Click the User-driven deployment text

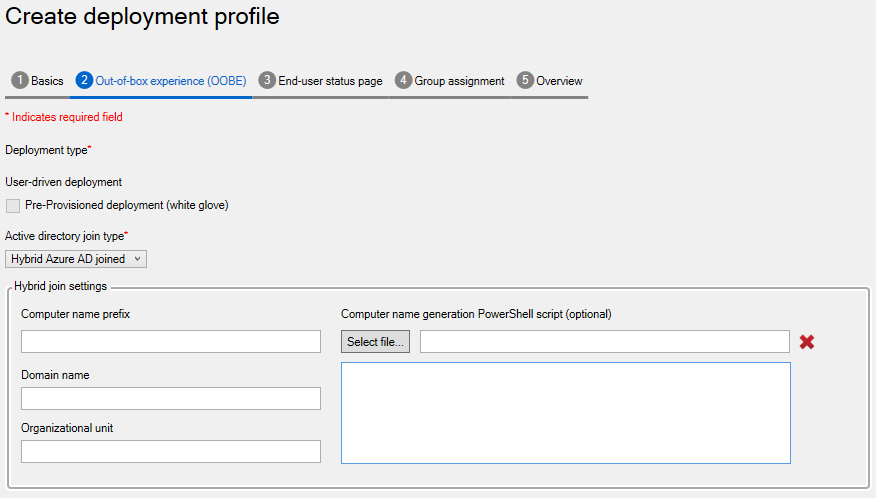click(x=64, y=182)
